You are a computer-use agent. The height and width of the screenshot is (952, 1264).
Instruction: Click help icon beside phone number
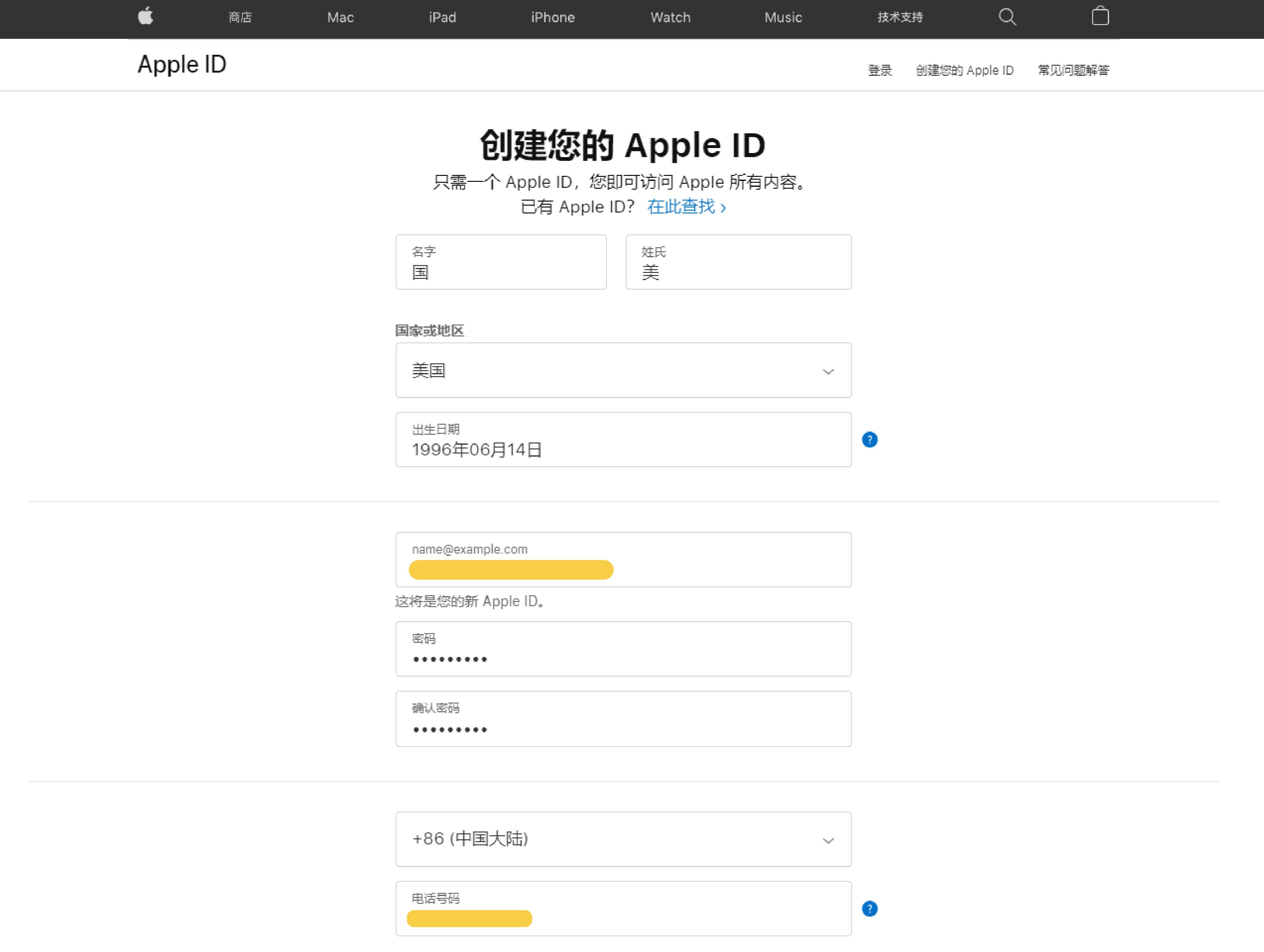(x=869, y=908)
